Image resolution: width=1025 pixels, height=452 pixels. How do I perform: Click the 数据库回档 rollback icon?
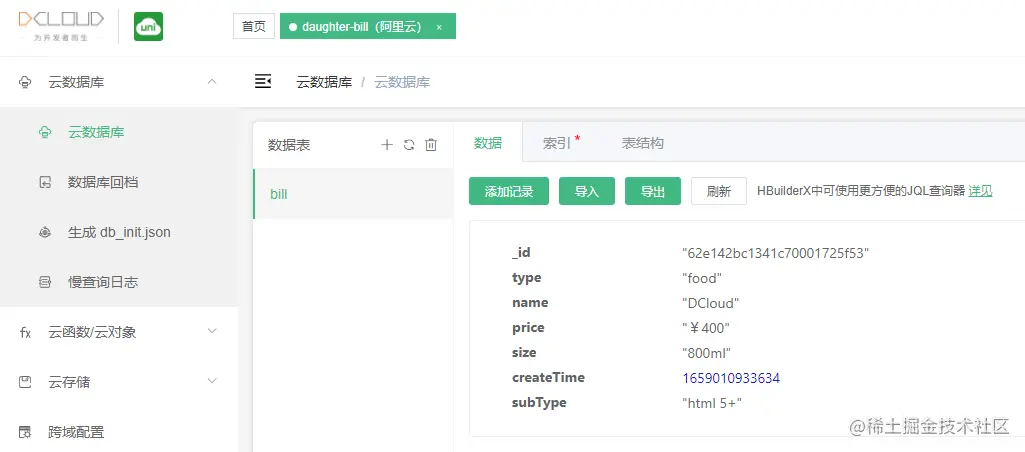tap(45, 183)
